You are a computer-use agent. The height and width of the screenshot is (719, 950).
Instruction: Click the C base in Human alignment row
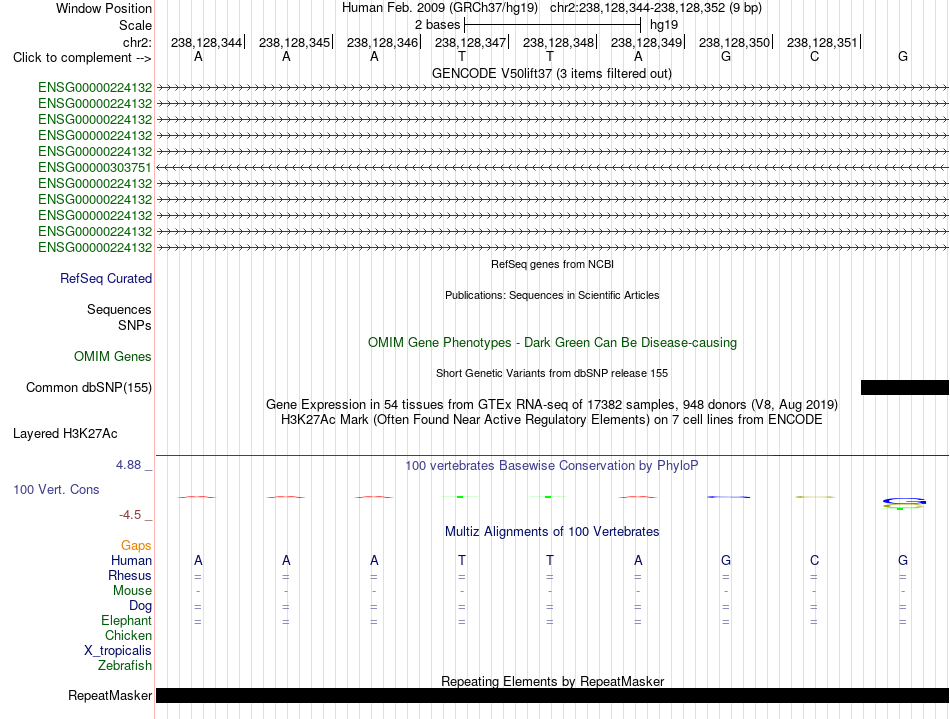click(814, 560)
